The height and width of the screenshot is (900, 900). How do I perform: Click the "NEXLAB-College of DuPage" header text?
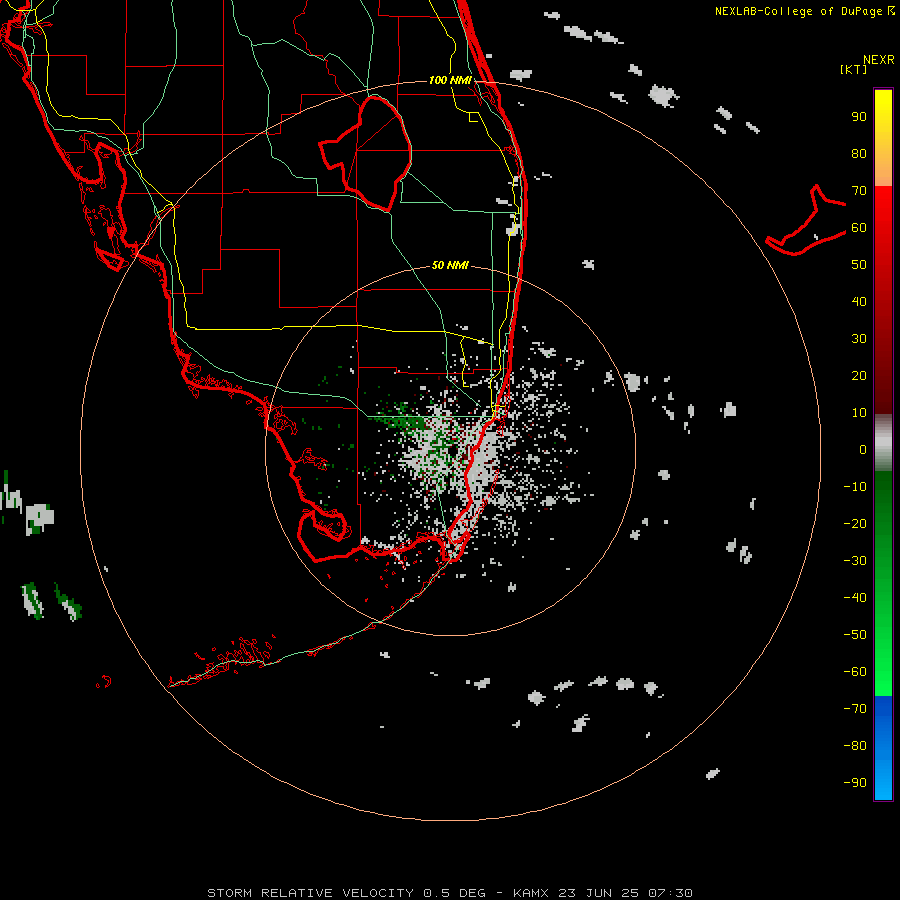pos(799,11)
